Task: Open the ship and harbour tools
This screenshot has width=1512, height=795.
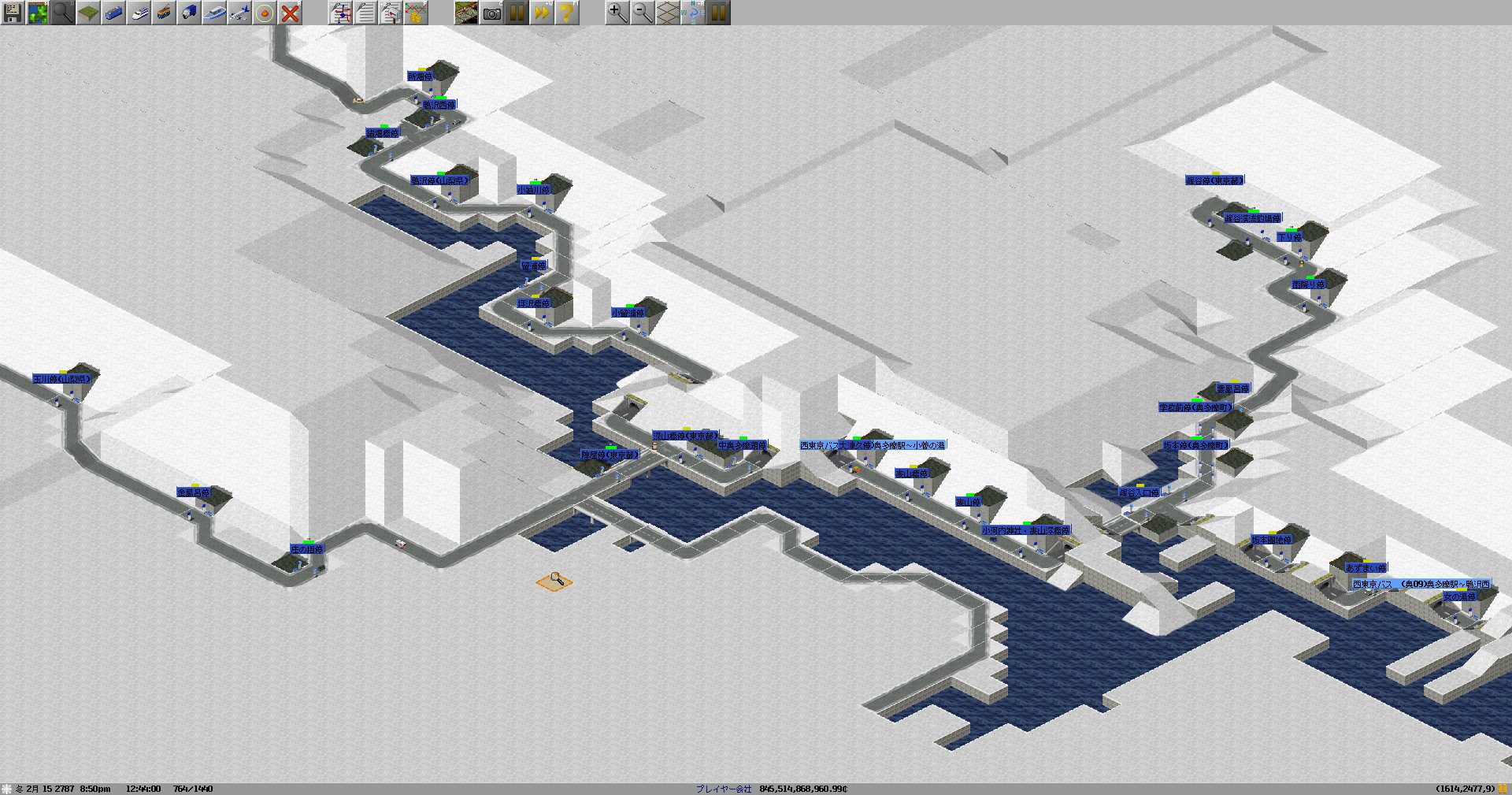Action: click(x=214, y=13)
